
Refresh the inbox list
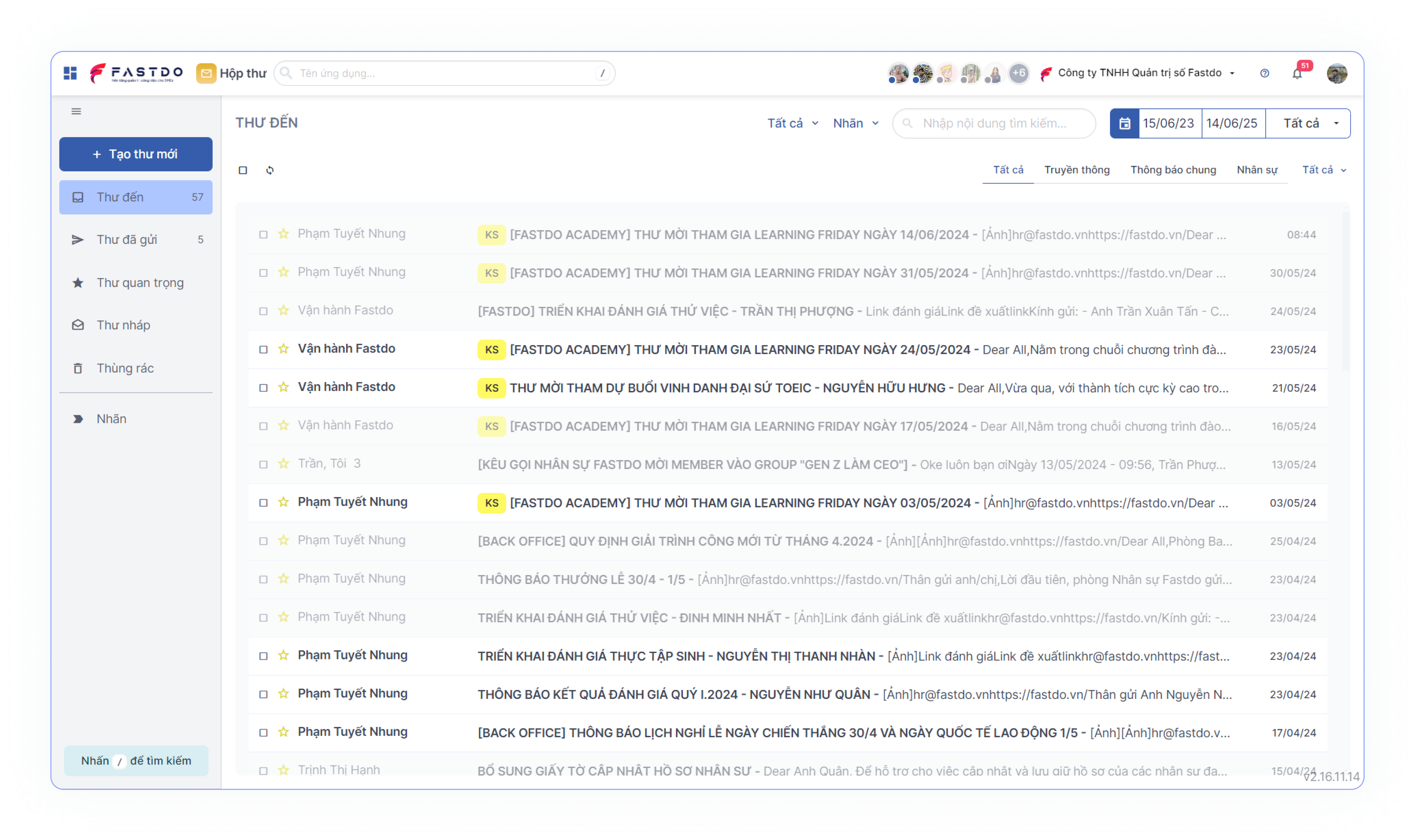tap(270, 170)
